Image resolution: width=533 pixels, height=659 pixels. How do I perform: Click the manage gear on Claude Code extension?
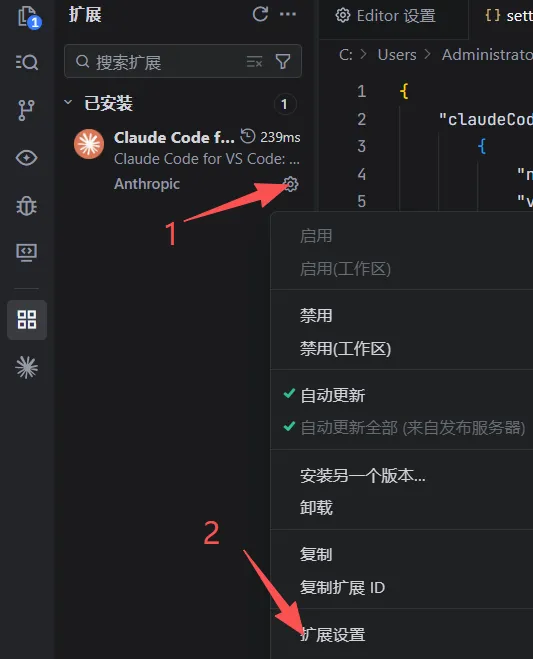pyautogui.click(x=291, y=184)
